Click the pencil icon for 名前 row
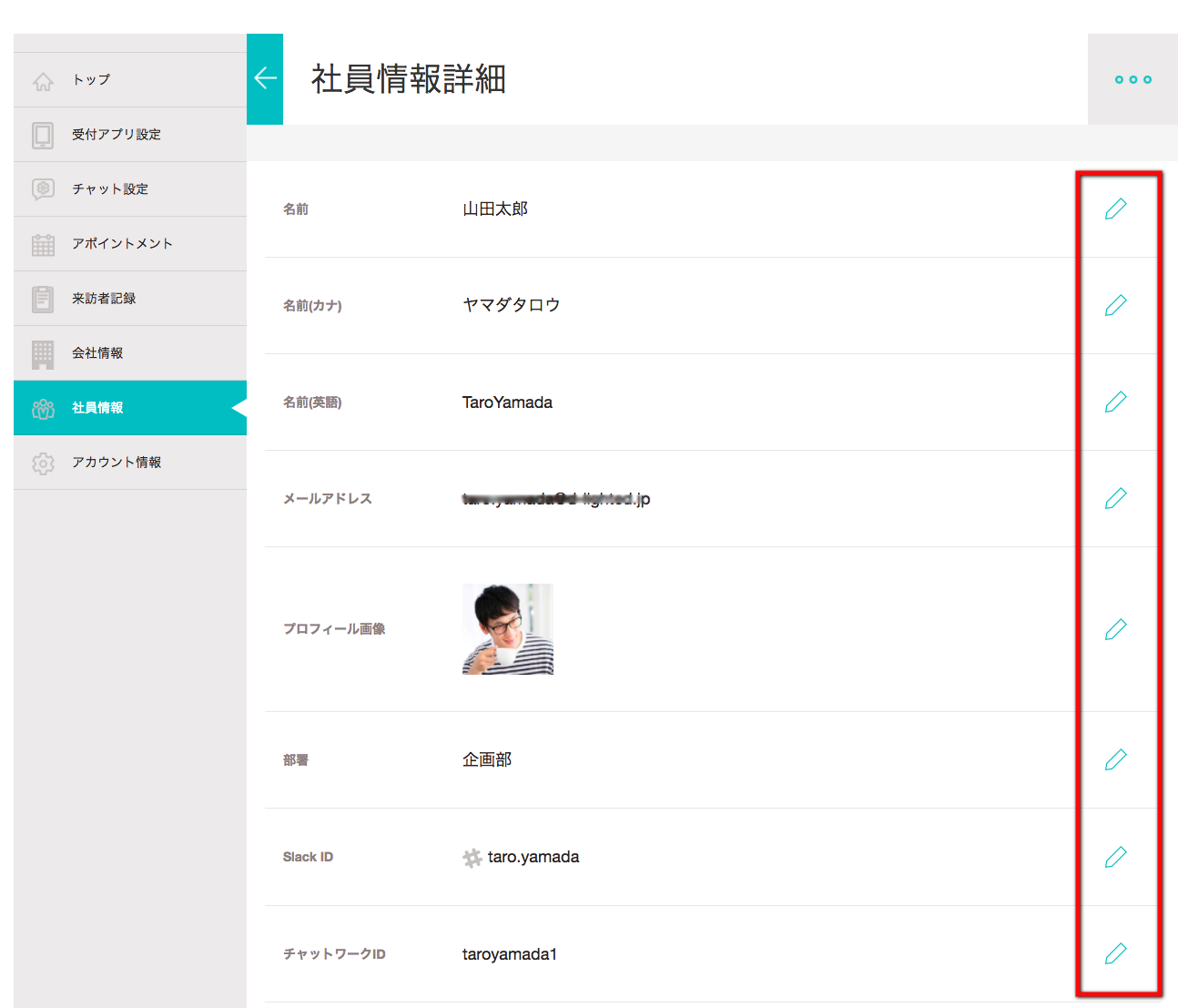 [1115, 209]
